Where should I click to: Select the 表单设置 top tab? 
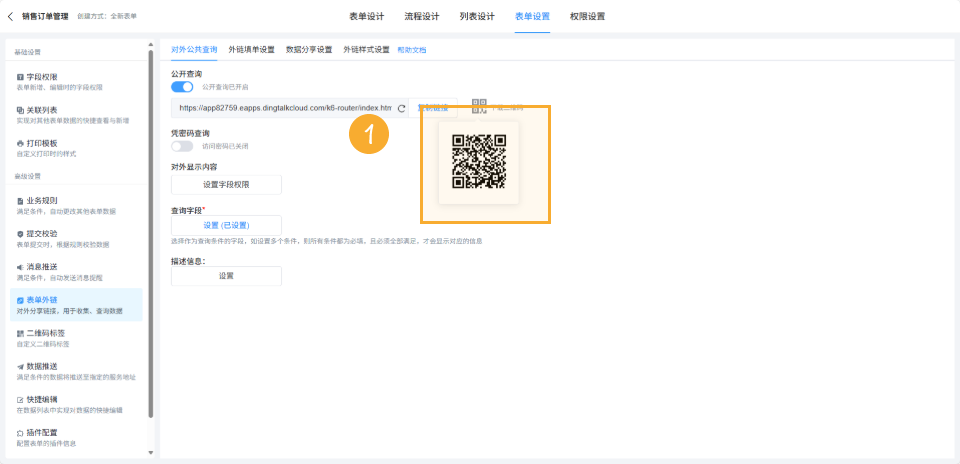pyautogui.click(x=532, y=17)
